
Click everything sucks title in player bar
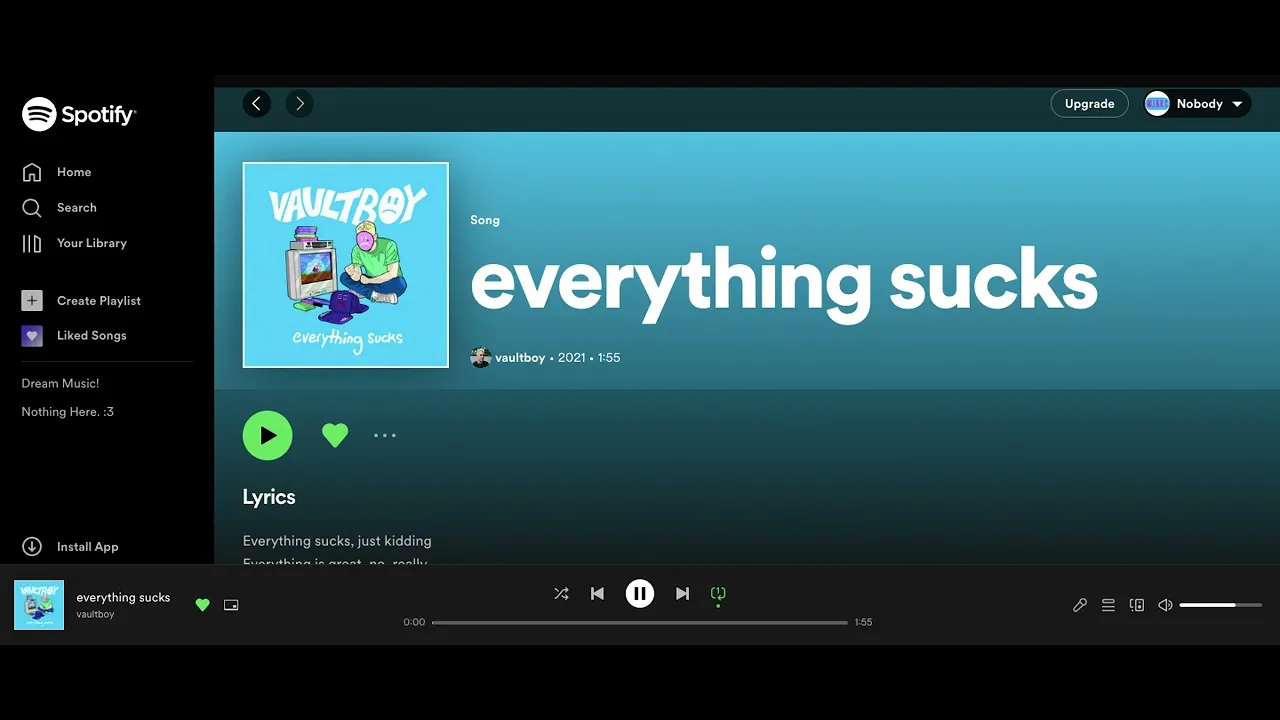pyautogui.click(x=123, y=597)
